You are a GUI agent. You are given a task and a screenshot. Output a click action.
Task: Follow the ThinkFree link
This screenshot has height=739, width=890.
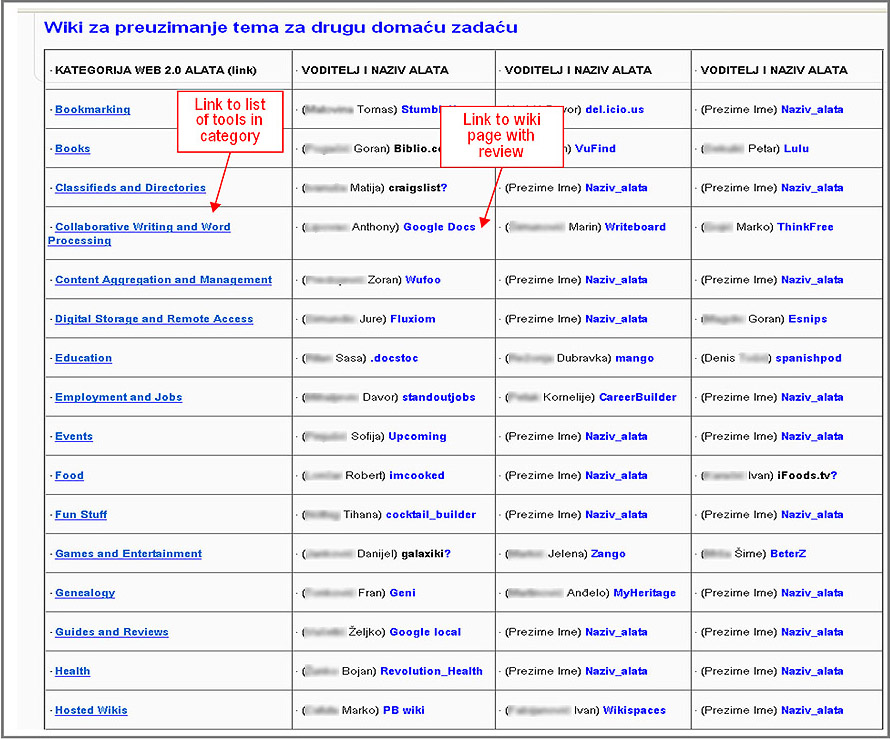click(805, 227)
